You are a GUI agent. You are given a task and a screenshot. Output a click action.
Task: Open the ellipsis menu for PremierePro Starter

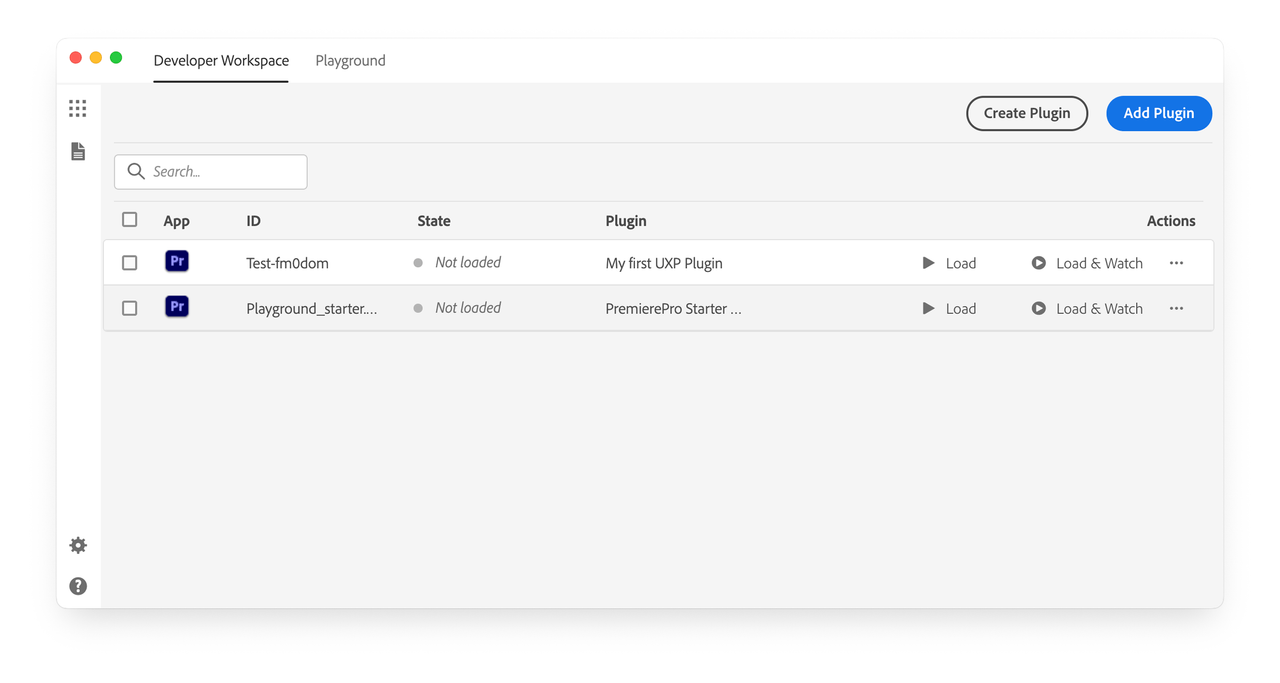1176,308
